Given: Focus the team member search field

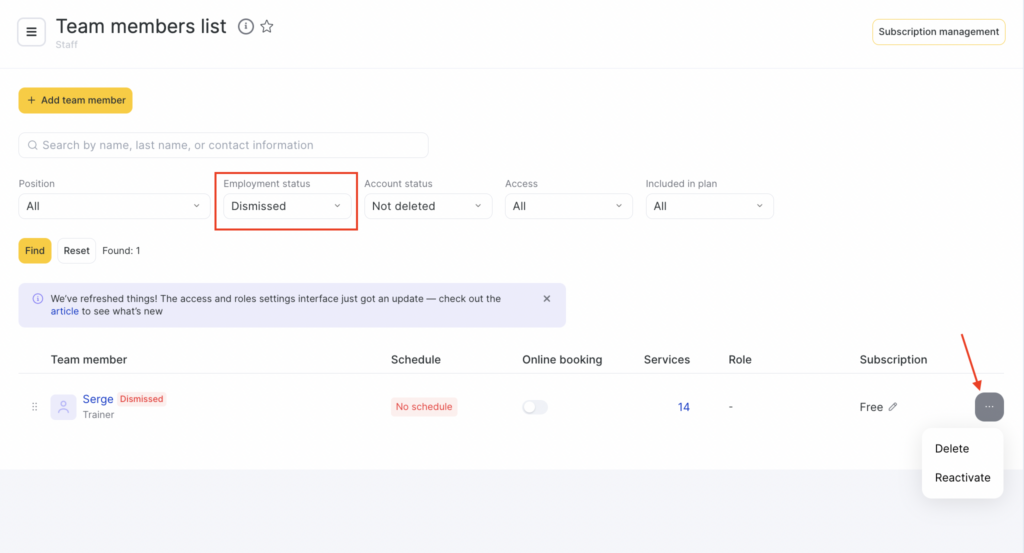Looking at the screenshot, I should [223, 145].
